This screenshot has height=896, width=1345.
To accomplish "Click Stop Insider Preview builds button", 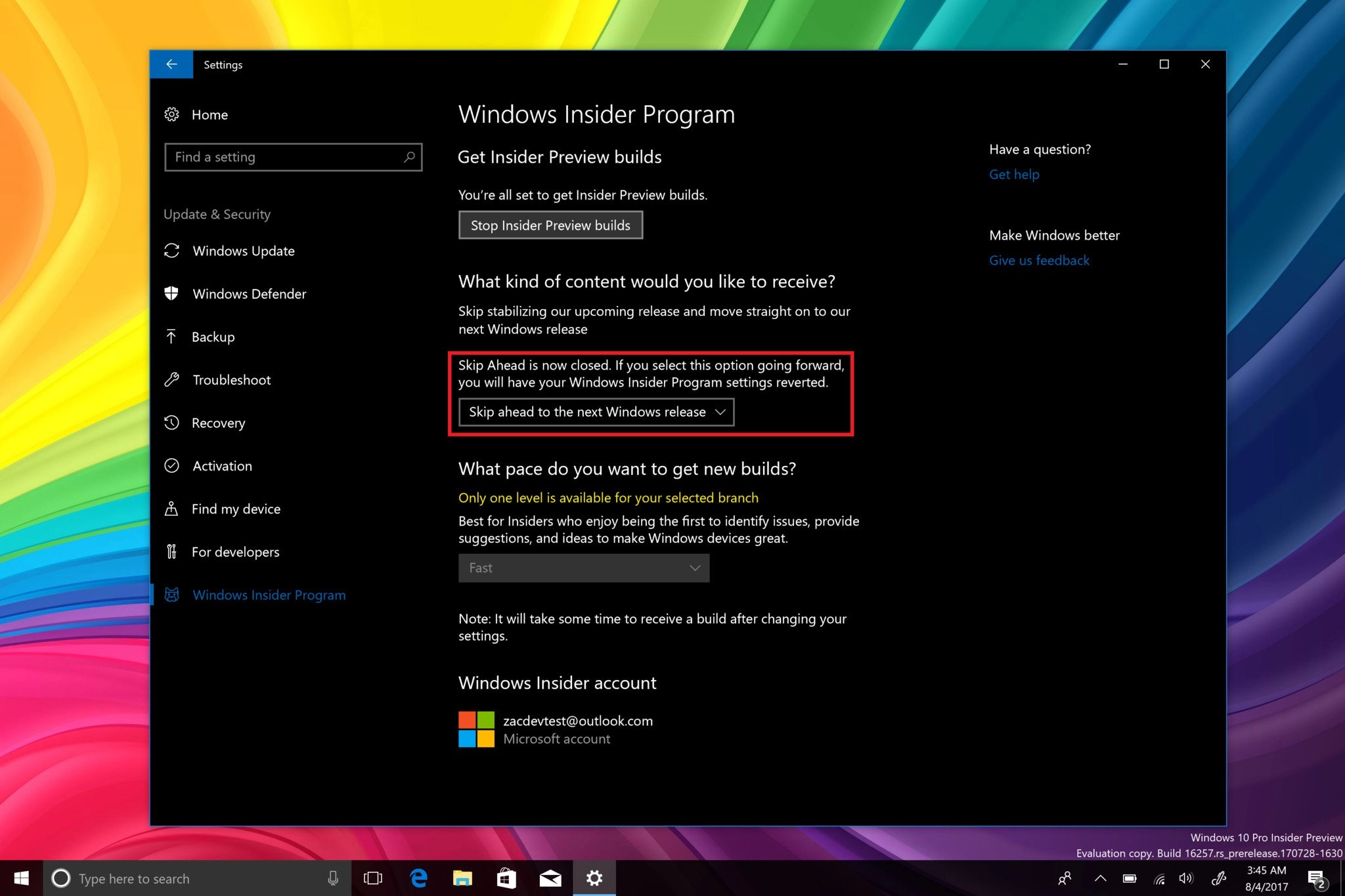I will coord(550,225).
